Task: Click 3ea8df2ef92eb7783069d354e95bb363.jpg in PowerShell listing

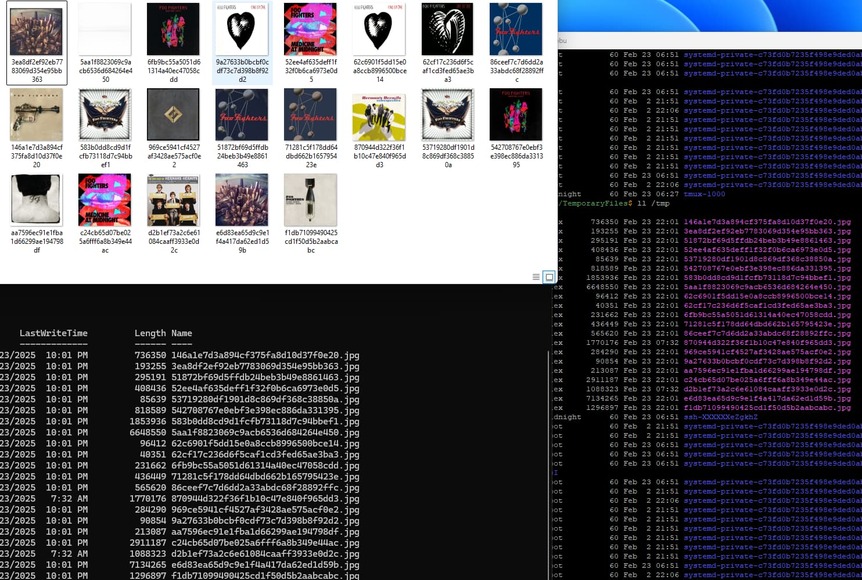Action: click(x=265, y=366)
